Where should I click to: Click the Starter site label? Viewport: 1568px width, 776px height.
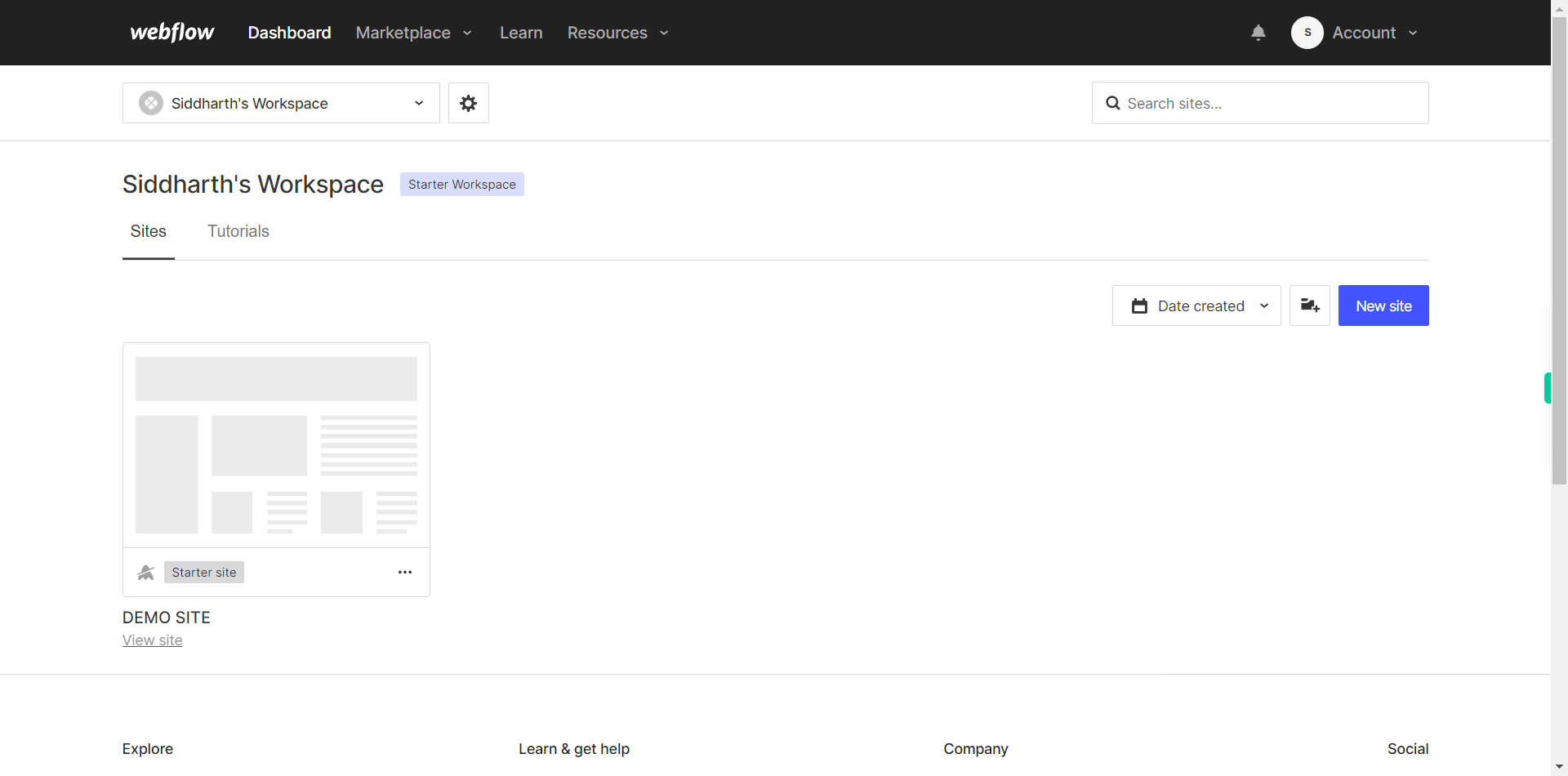tap(204, 573)
